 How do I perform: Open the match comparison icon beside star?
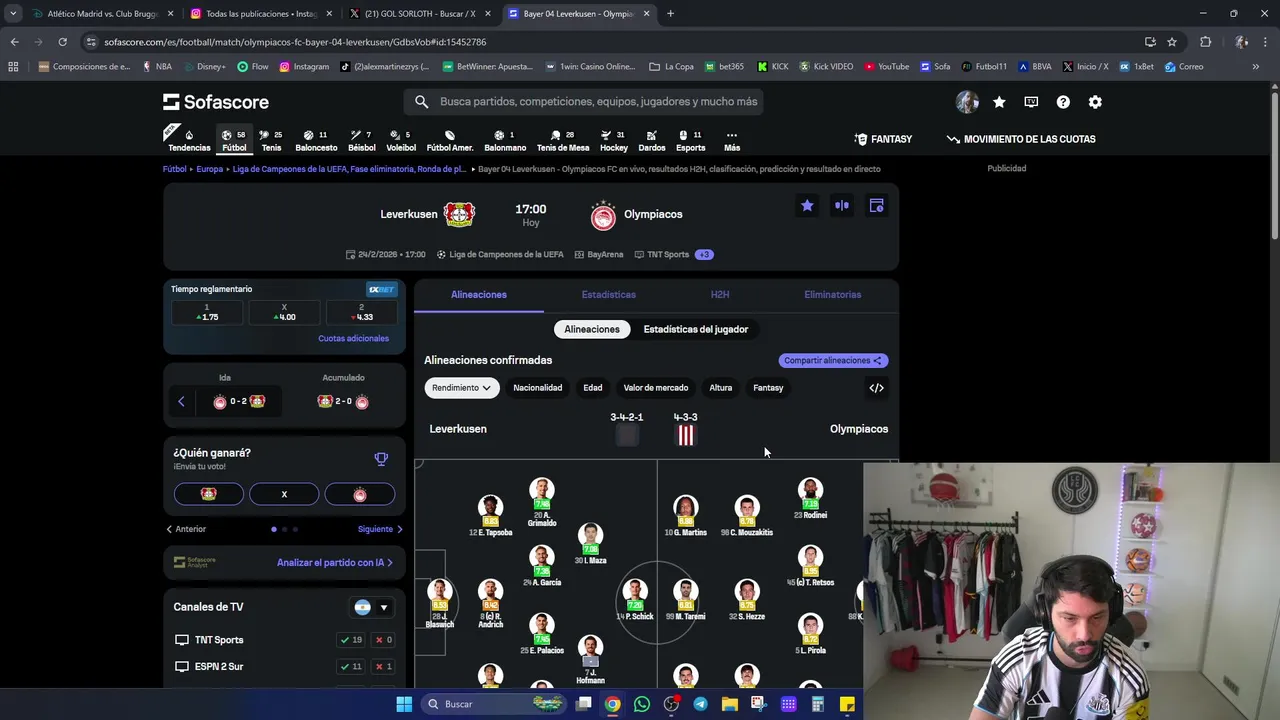click(x=842, y=206)
